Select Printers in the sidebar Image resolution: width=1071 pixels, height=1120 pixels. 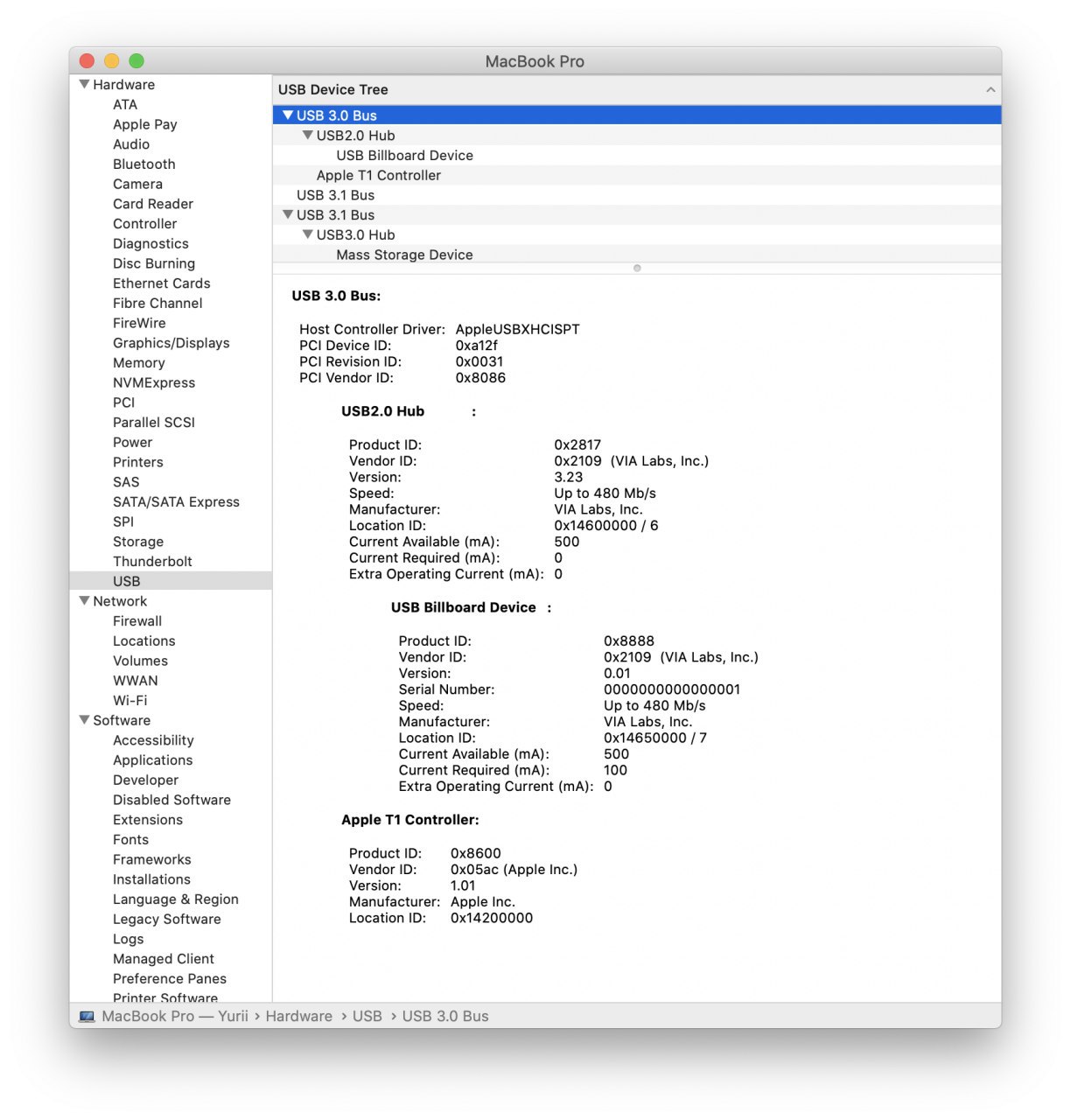point(137,462)
